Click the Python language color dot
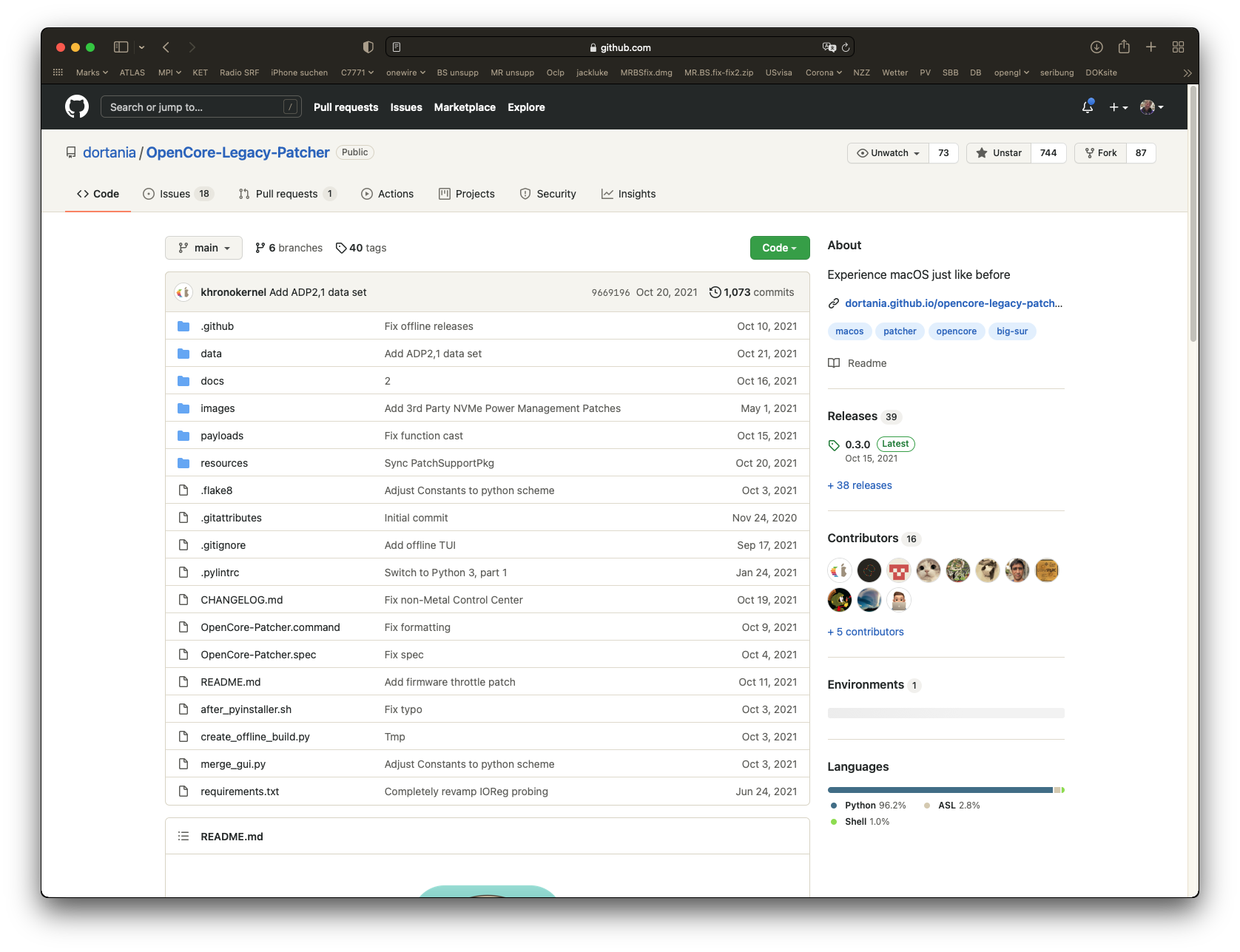Image resolution: width=1240 pixels, height=952 pixels. pyautogui.click(x=834, y=806)
